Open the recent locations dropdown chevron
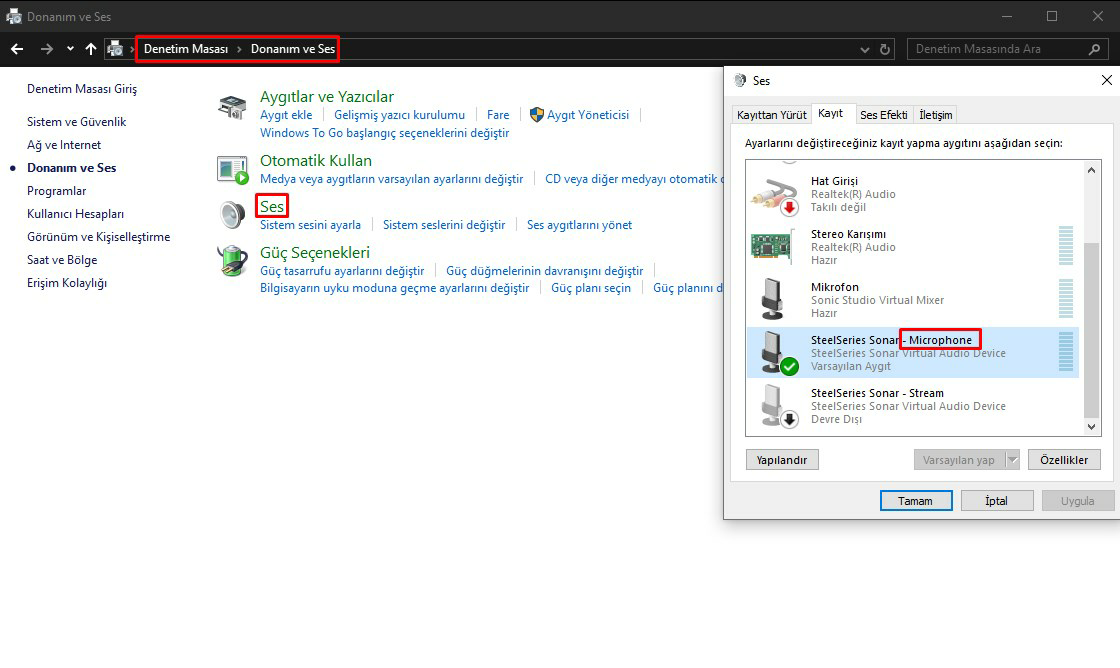Screen dimensions: 1120x668 click(x=70, y=49)
